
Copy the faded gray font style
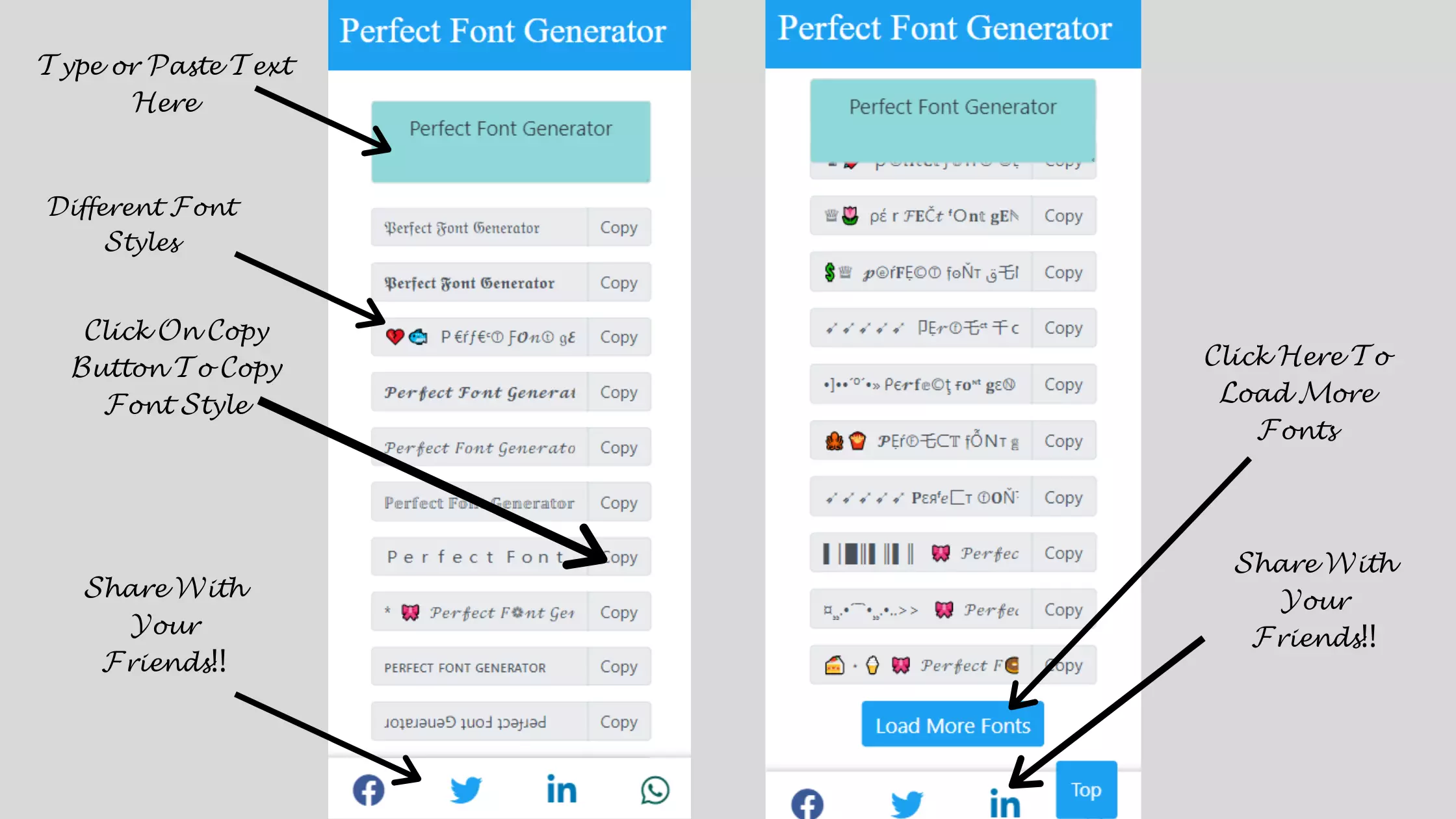(619, 502)
